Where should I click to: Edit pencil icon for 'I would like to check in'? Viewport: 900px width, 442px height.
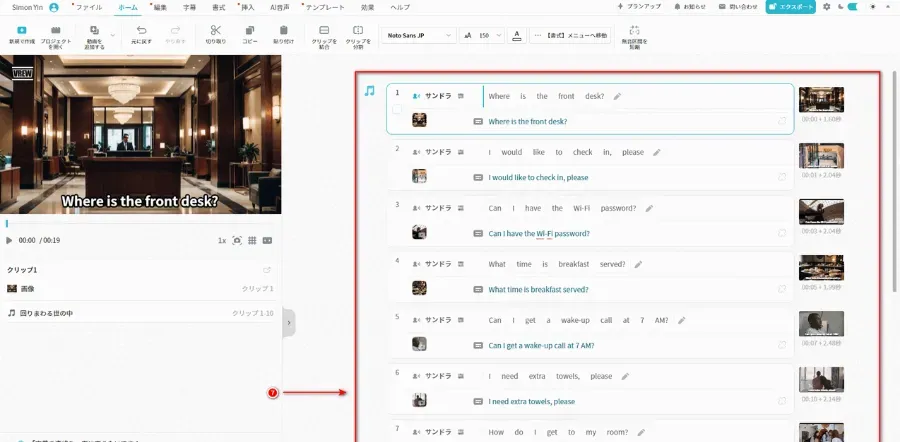tap(657, 153)
